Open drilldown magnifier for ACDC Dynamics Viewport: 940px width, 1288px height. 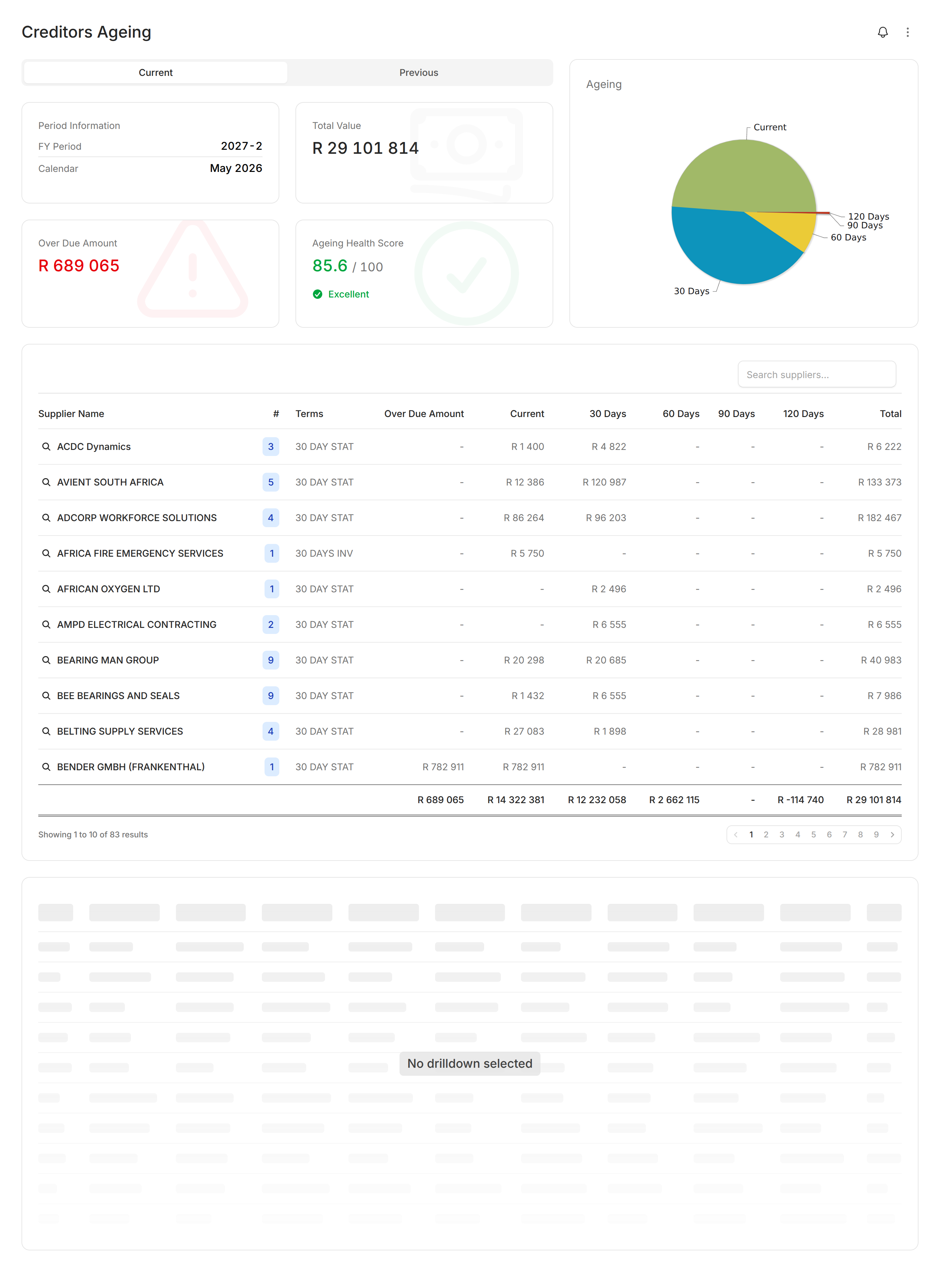(46, 447)
